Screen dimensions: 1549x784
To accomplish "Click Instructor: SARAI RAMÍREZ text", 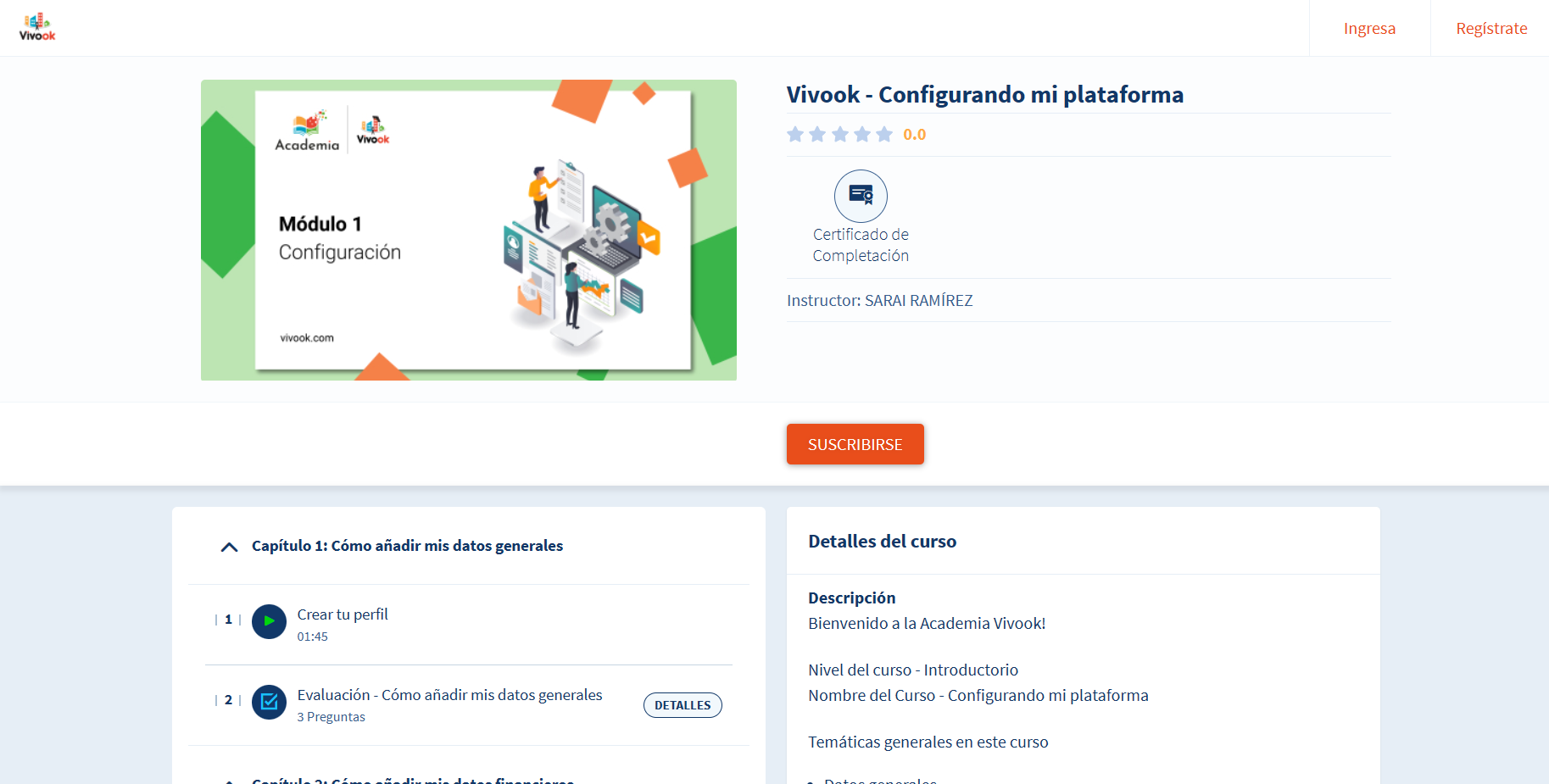I will (x=880, y=301).
